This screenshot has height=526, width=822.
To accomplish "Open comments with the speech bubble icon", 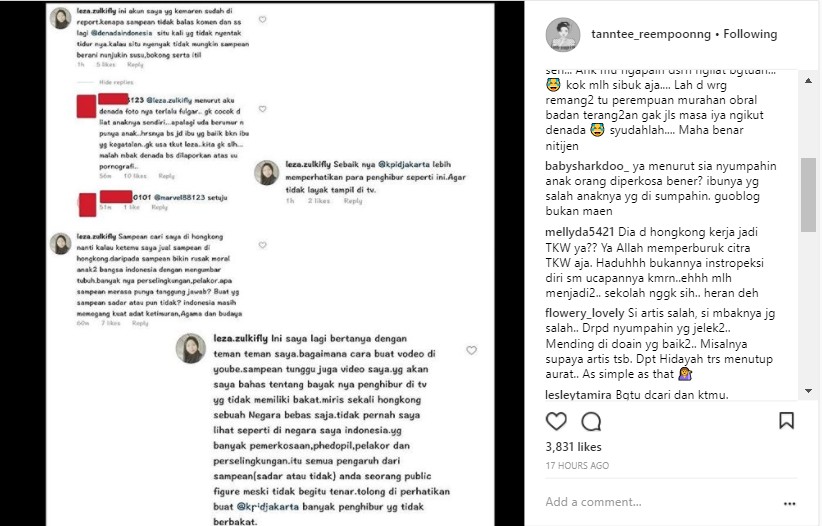I will (591, 421).
